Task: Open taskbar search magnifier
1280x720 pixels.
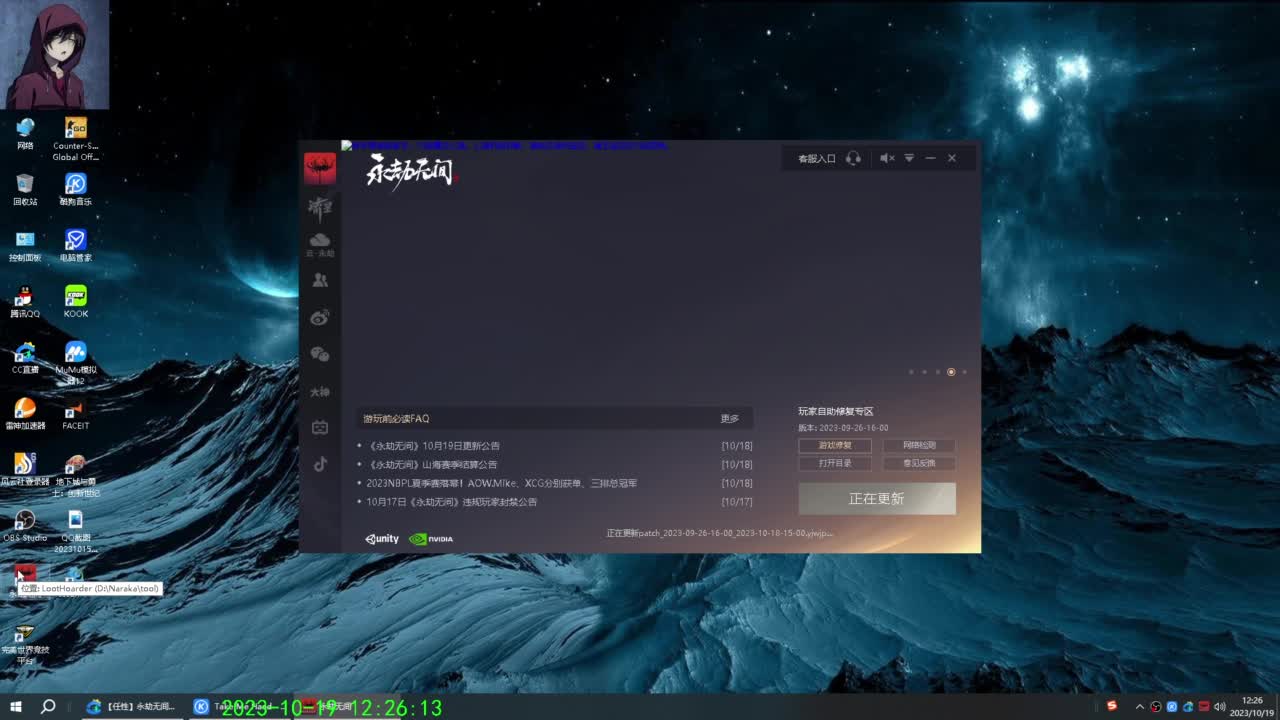Action: pyautogui.click(x=47, y=706)
